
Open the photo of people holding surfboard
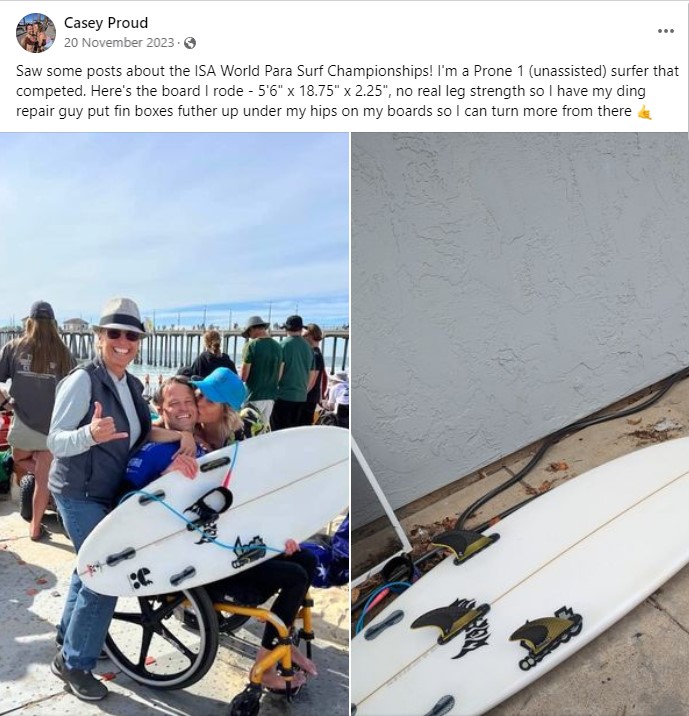click(x=174, y=424)
